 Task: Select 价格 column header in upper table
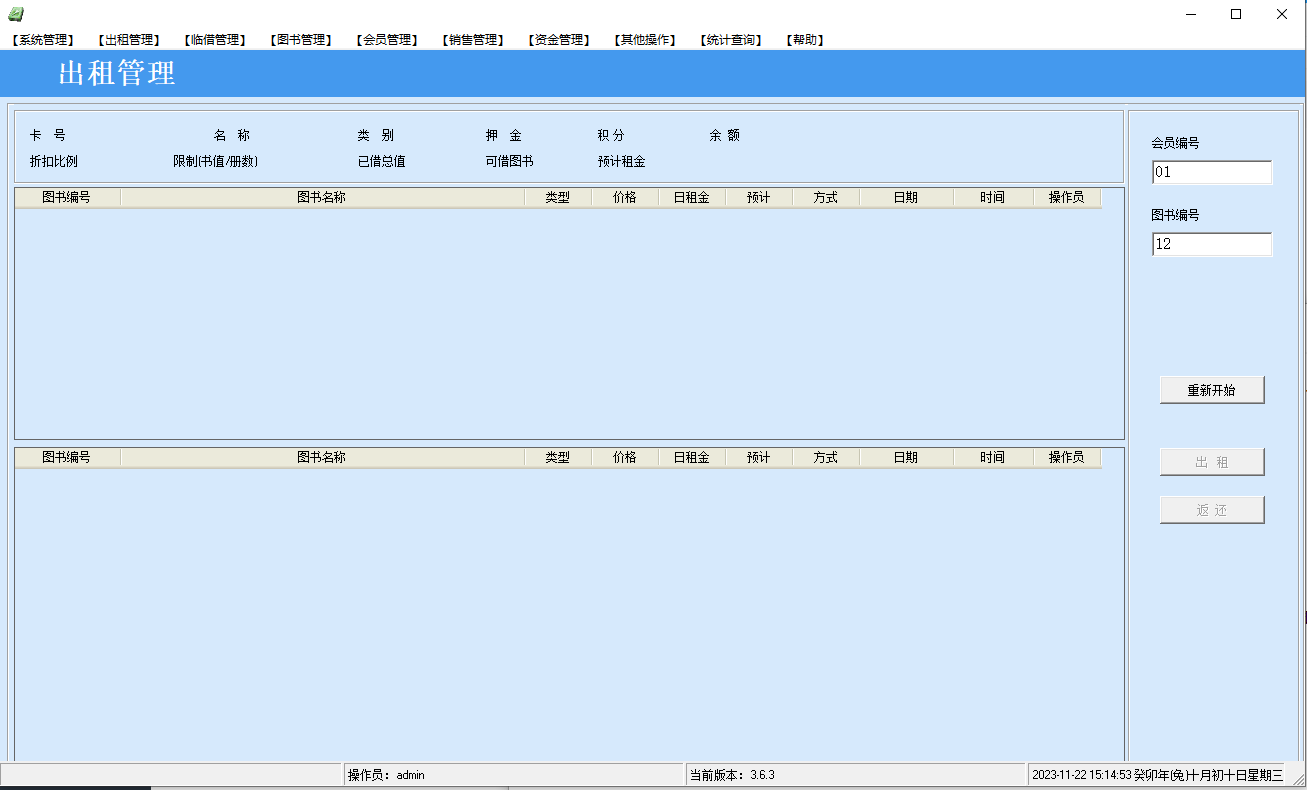click(x=625, y=198)
